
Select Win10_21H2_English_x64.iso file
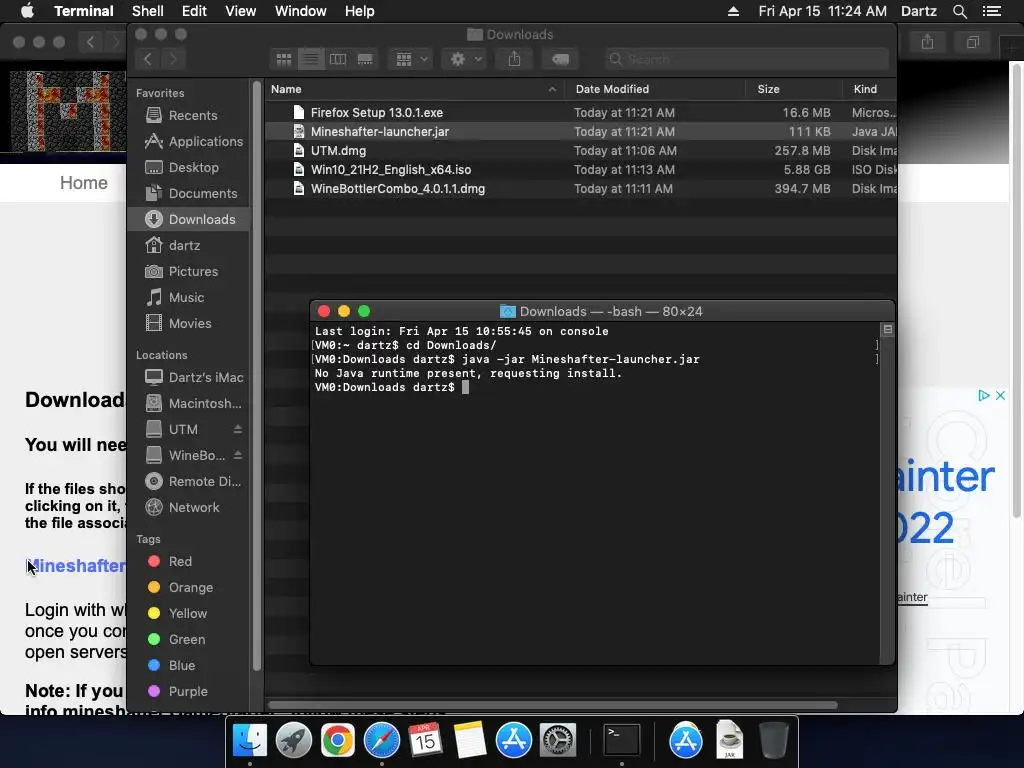point(581,170)
